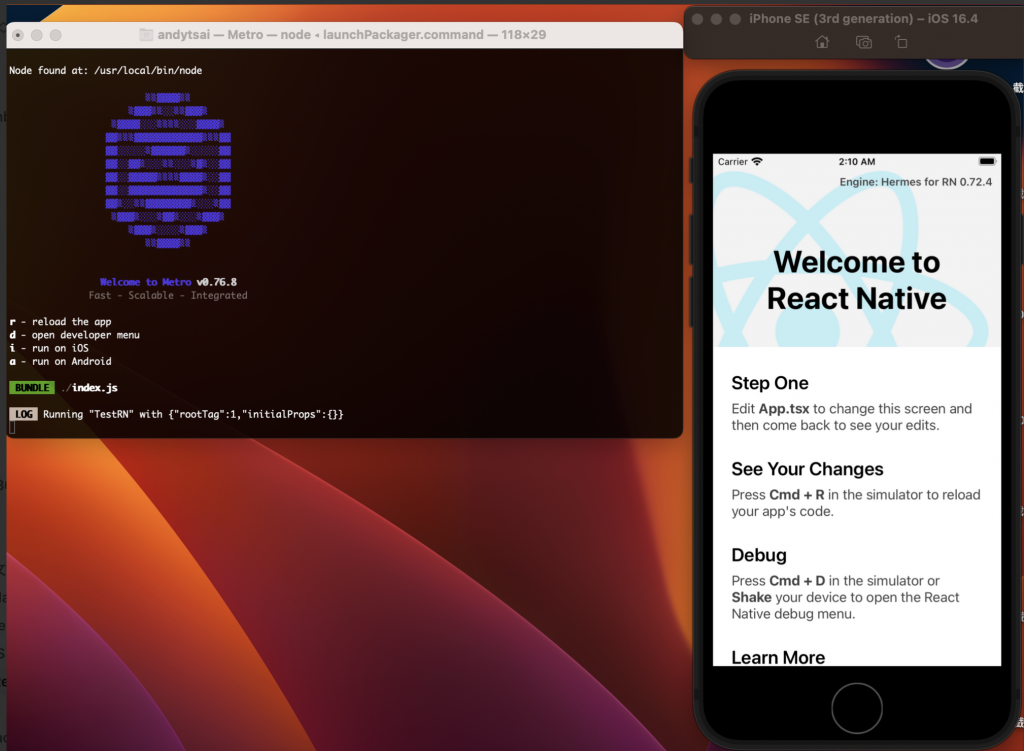The width and height of the screenshot is (1024, 751).
Task: Click the folder icon in the Terminal title bar
Action: tap(146, 35)
